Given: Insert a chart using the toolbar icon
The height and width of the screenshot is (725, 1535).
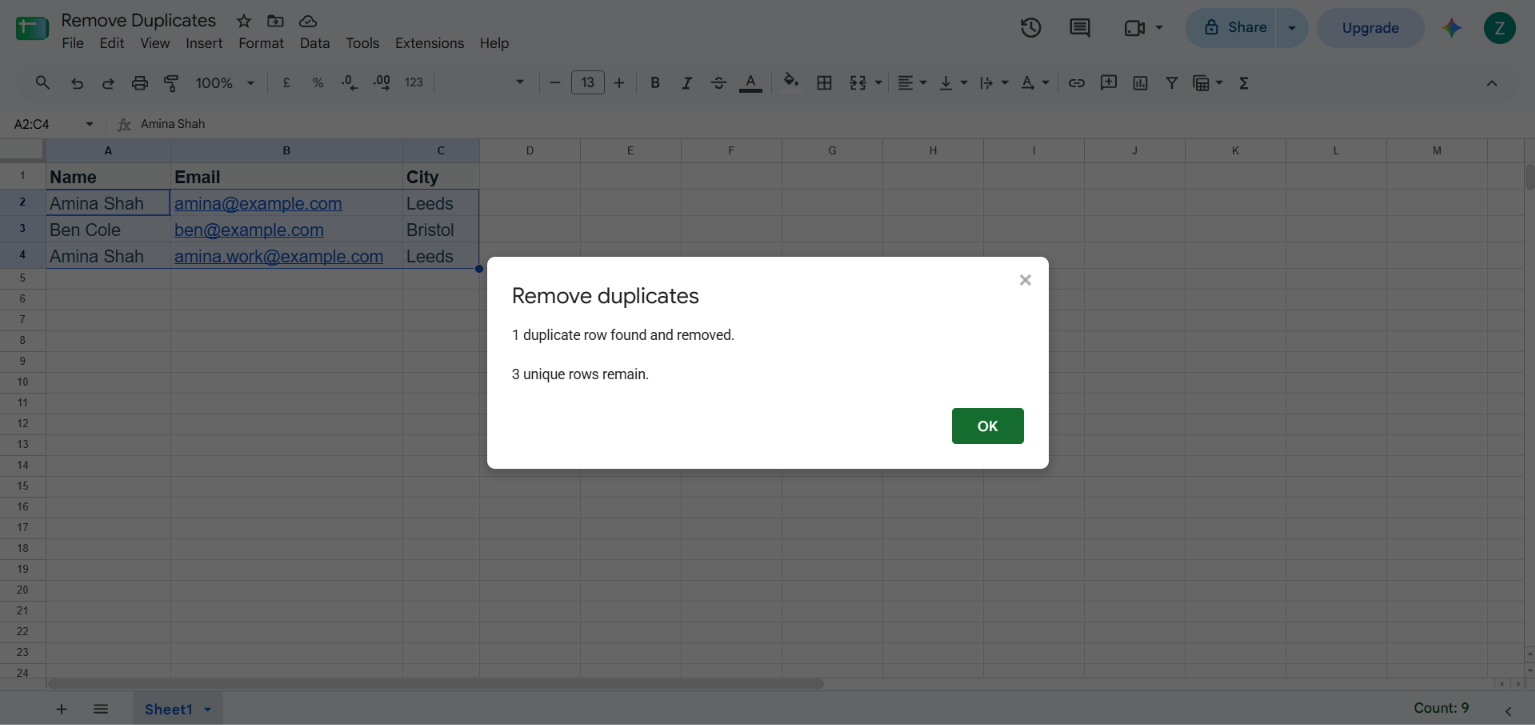Looking at the screenshot, I should tap(1140, 83).
